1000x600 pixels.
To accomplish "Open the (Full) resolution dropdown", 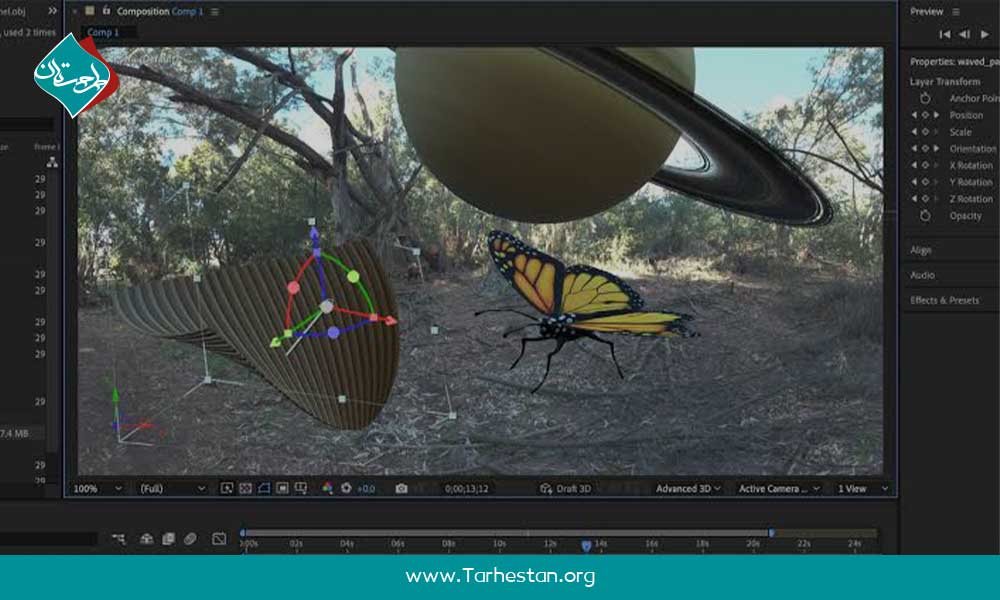I will (172, 489).
